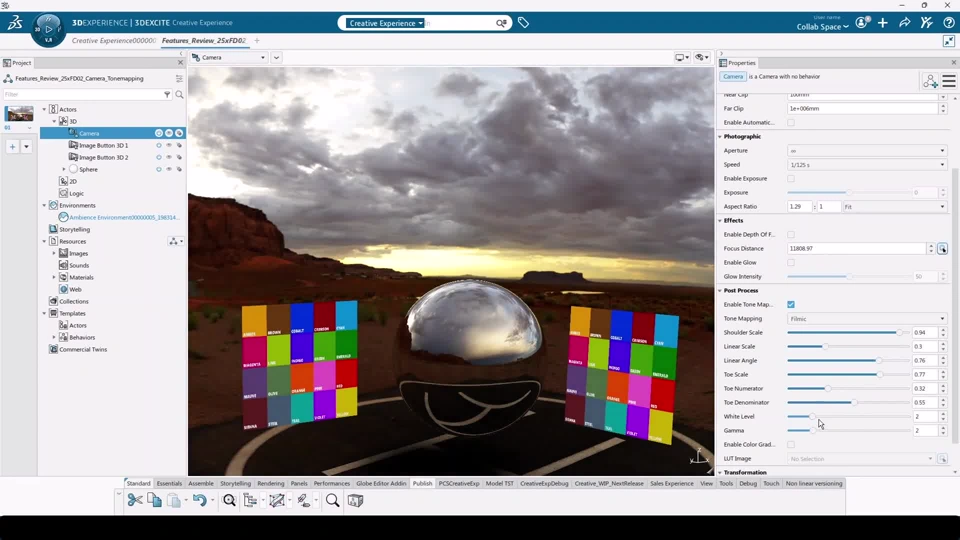Screen dimensions: 960x540
Task: Click the Focus Distance picker icon
Action: click(942, 249)
